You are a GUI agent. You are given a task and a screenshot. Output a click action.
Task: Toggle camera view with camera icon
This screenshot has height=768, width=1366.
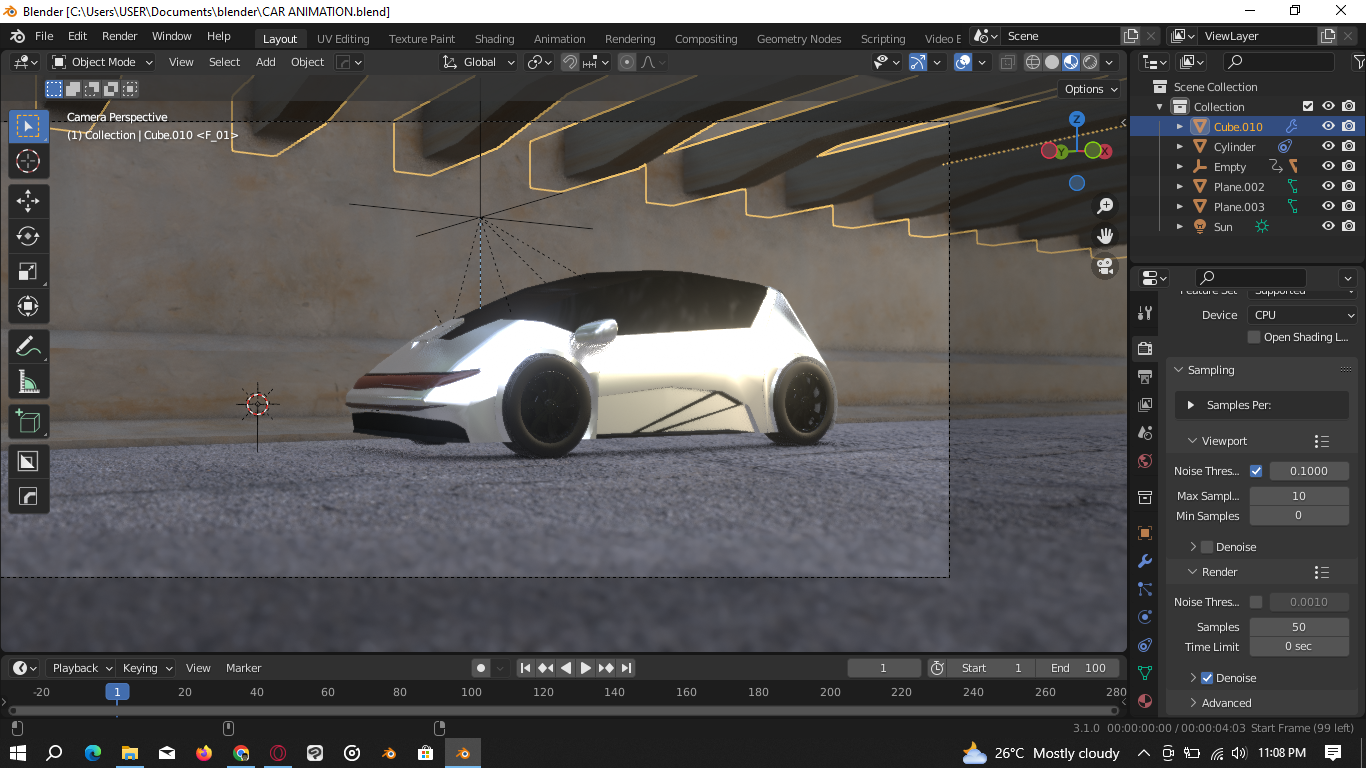coord(1105,266)
